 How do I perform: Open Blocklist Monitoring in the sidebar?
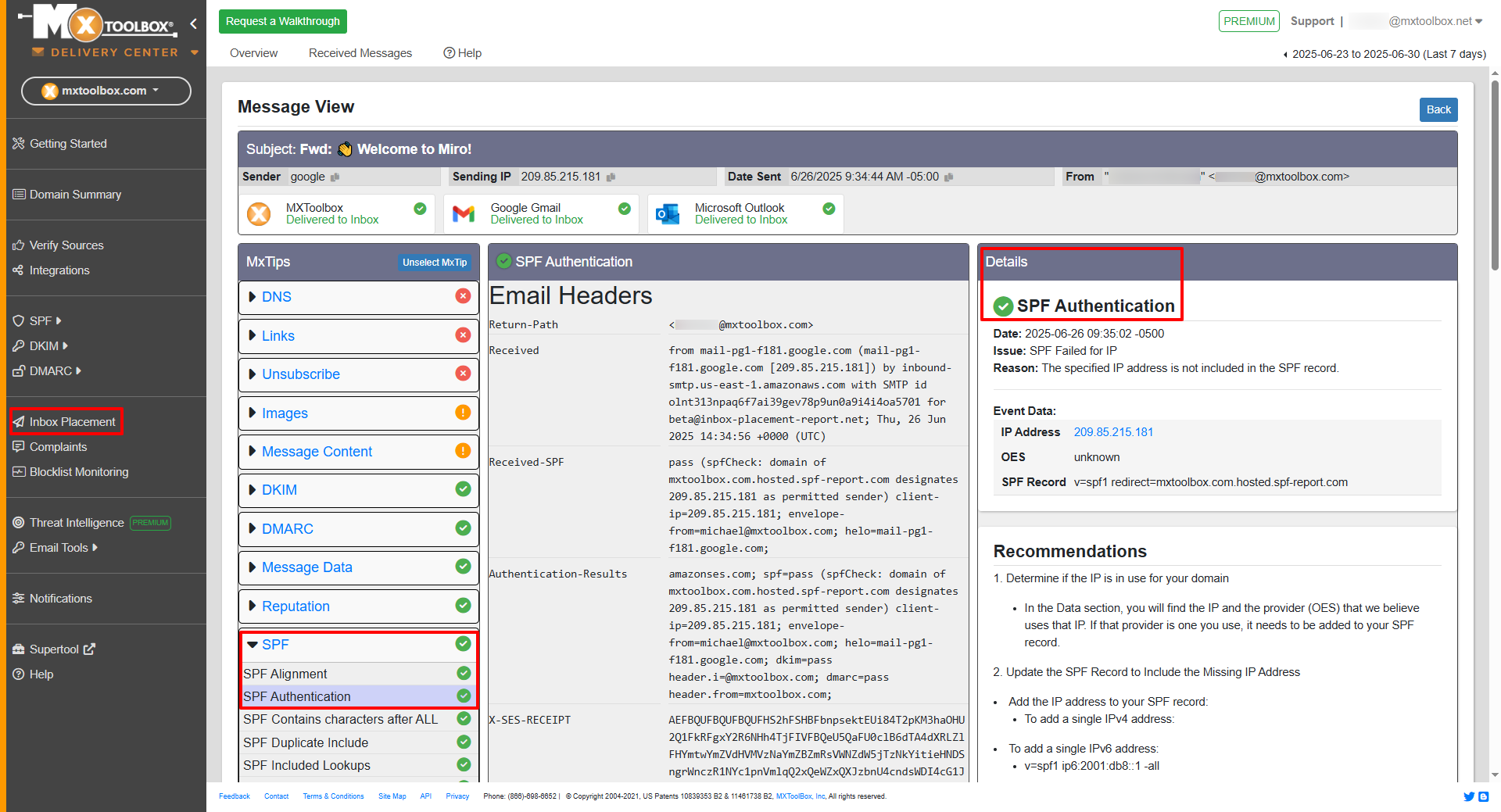(78, 472)
